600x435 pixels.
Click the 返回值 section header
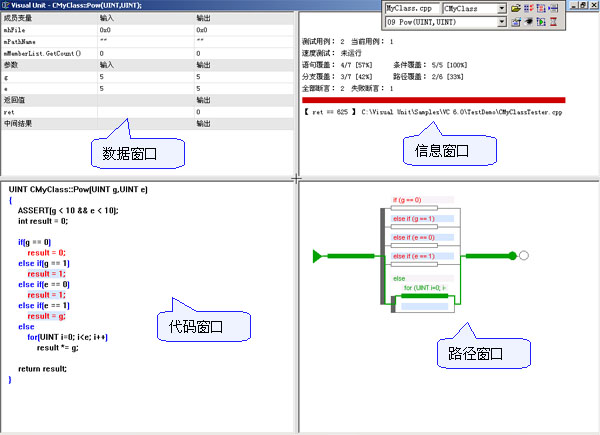[x=147, y=100]
